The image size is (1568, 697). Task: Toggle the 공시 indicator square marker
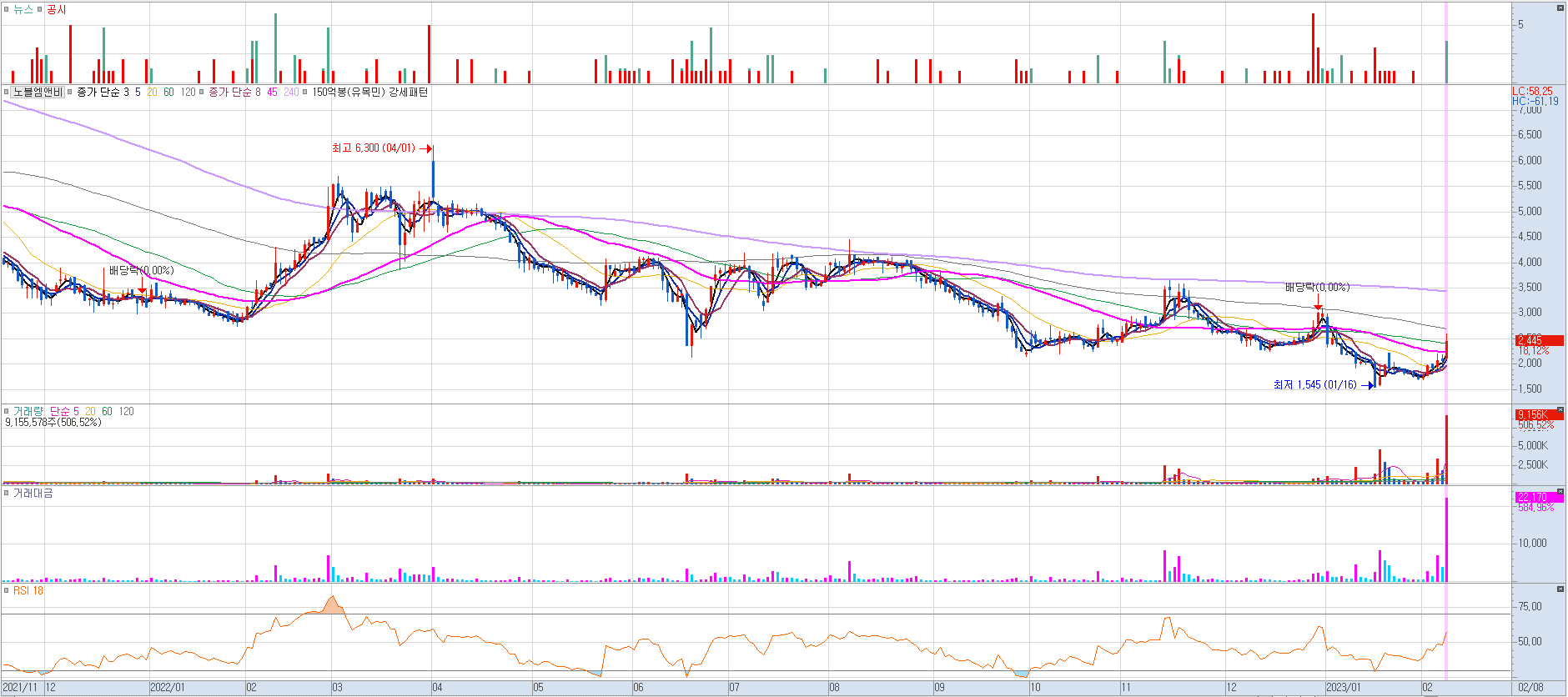[x=39, y=9]
